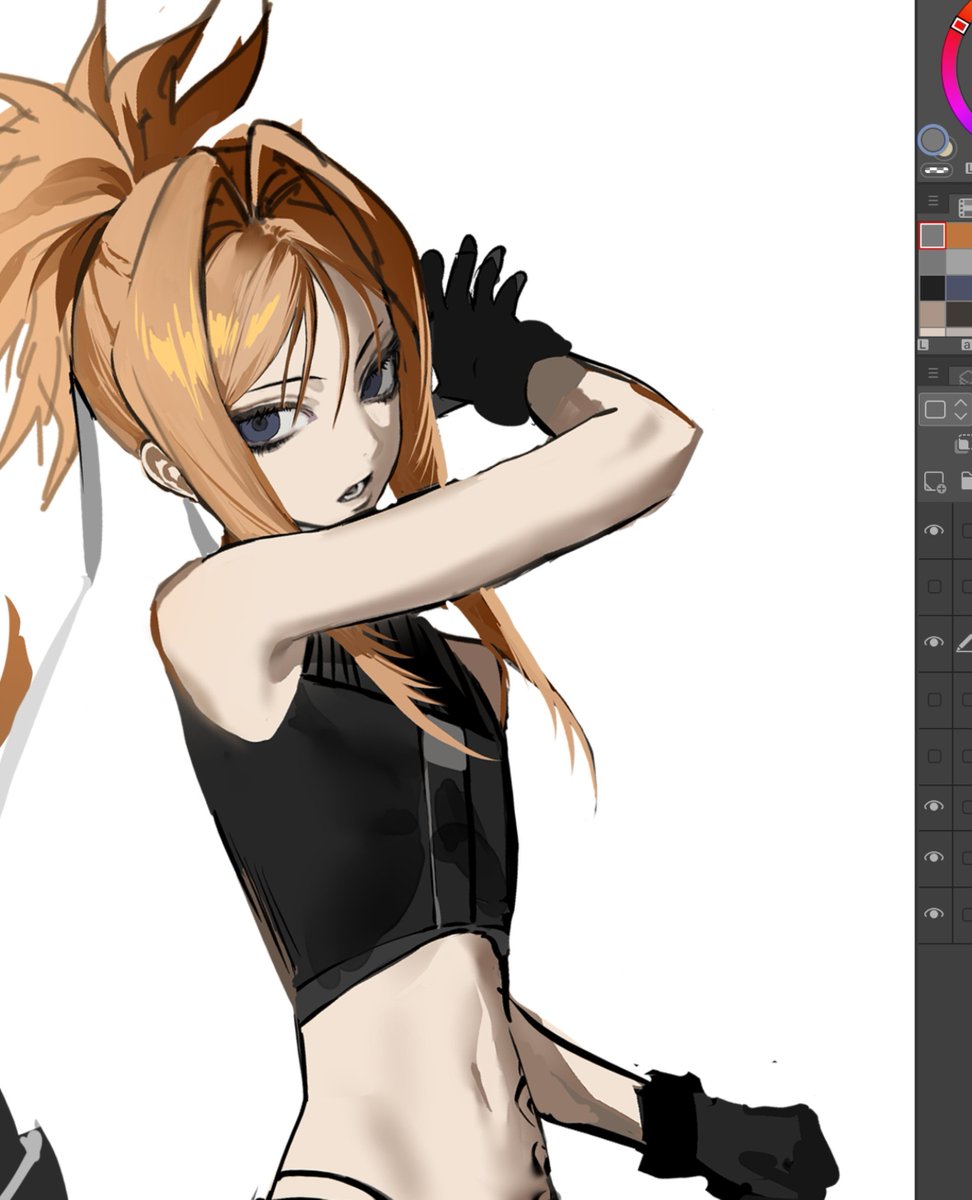Pick the selected gray swatch with red border
The width and height of the screenshot is (972, 1200).
(x=932, y=236)
